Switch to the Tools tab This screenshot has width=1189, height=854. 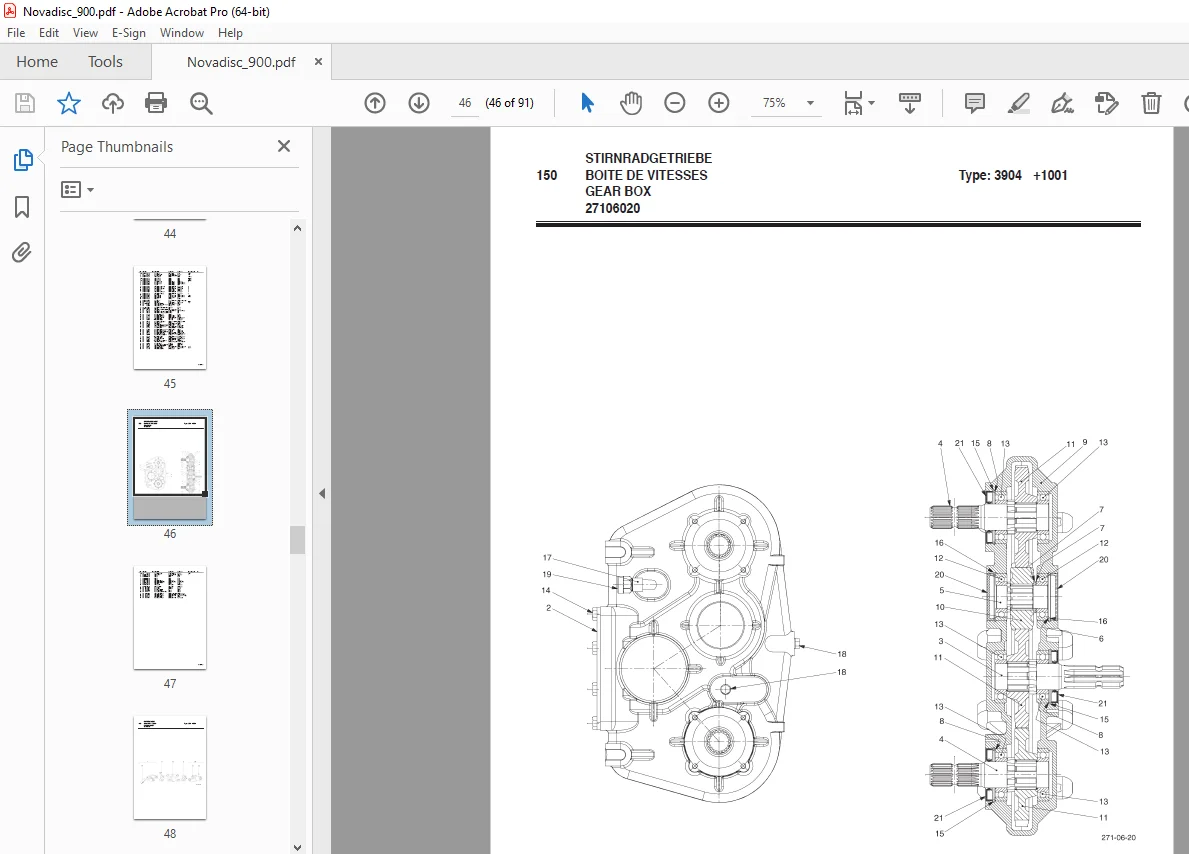pos(105,61)
